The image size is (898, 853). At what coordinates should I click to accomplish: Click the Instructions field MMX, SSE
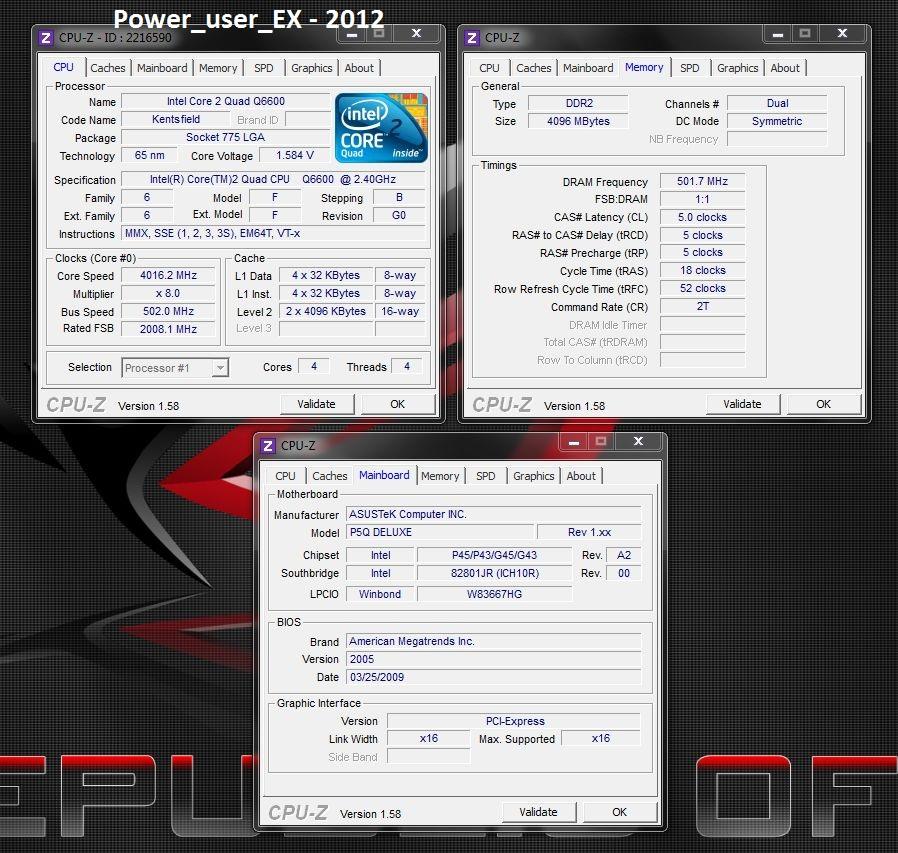(274, 234)
